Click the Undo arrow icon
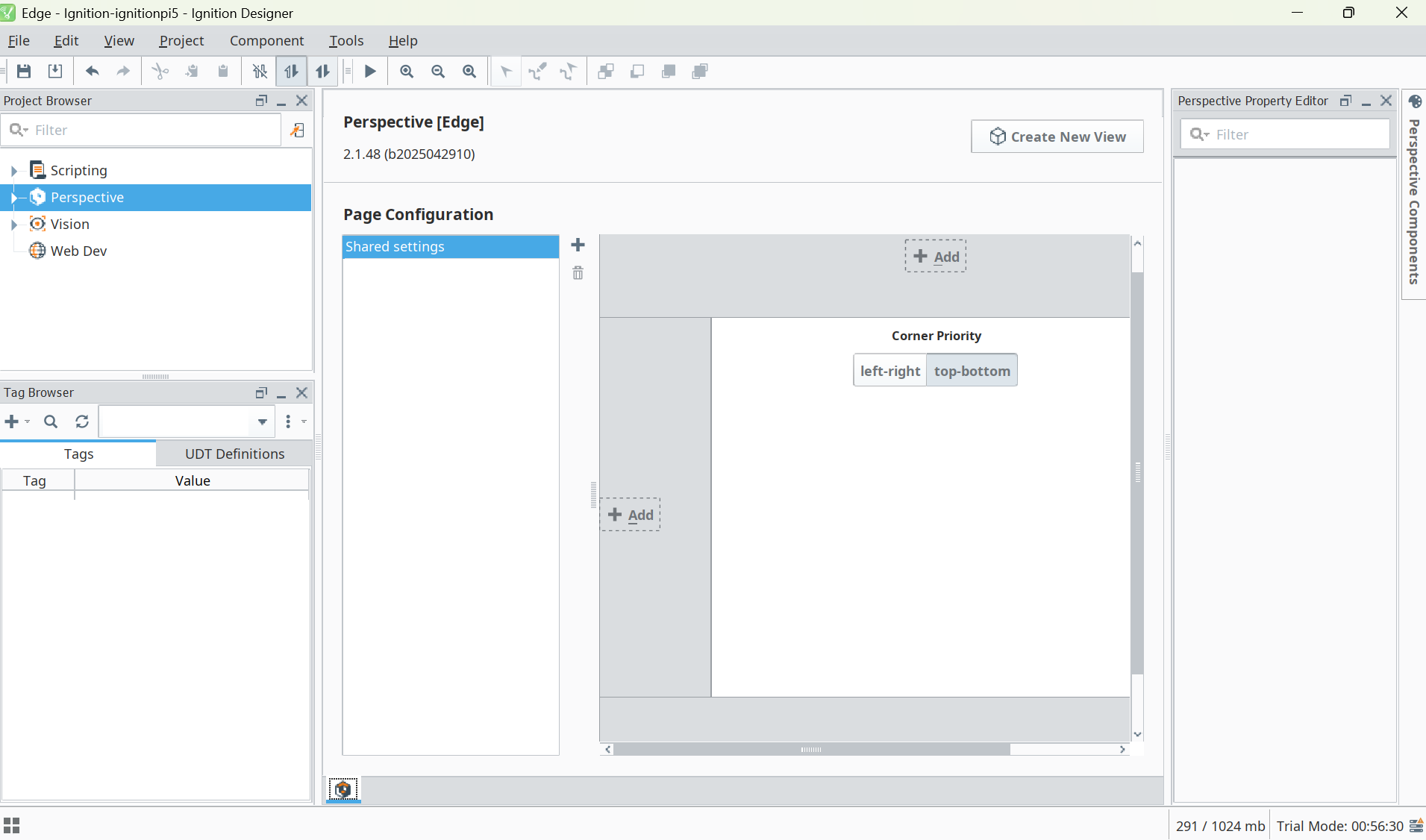This screenshot has height=840, width=1426. coord(92,72)
